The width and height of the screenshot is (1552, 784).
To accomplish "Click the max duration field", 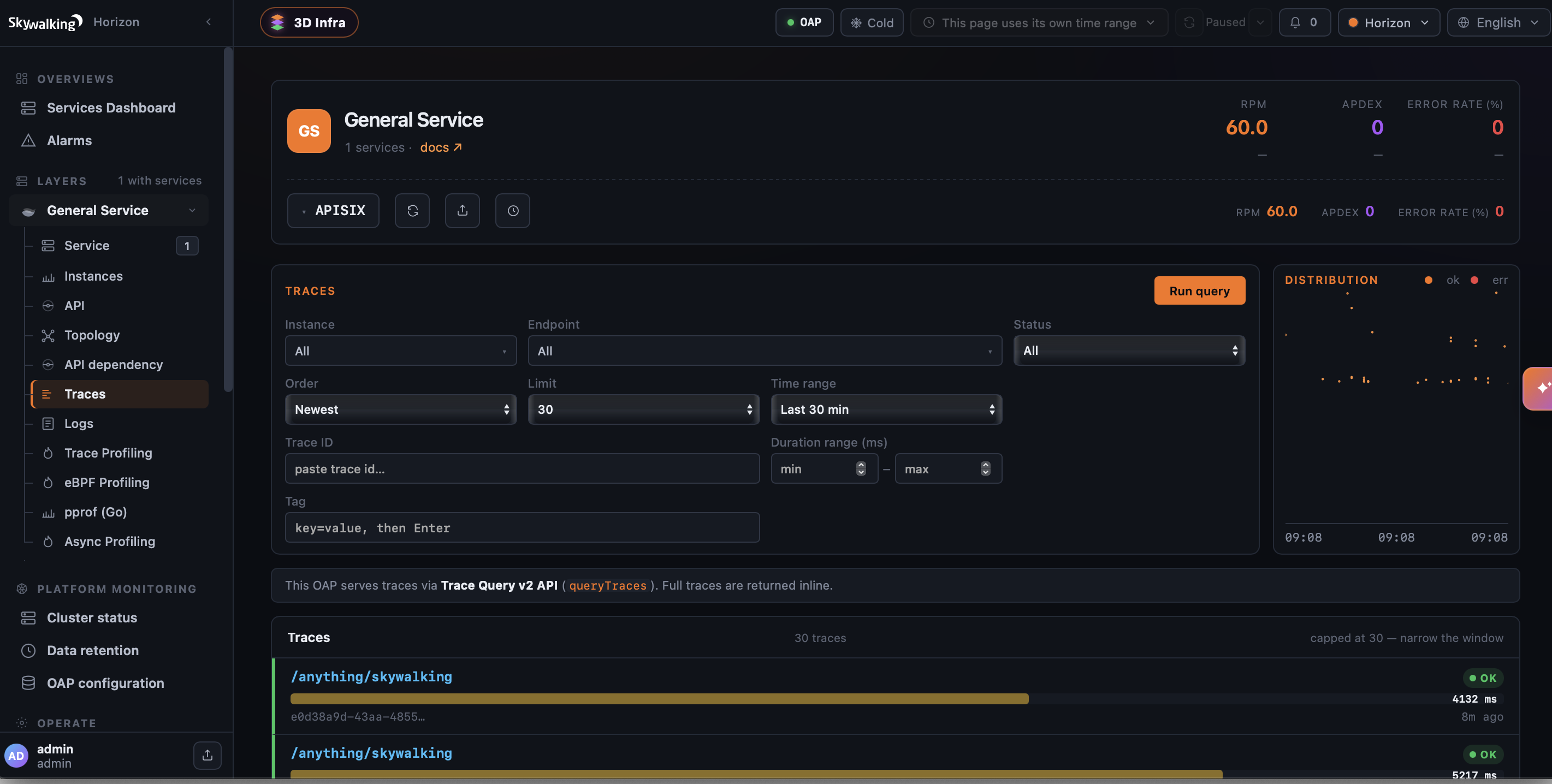I will [x=949, y=468].
